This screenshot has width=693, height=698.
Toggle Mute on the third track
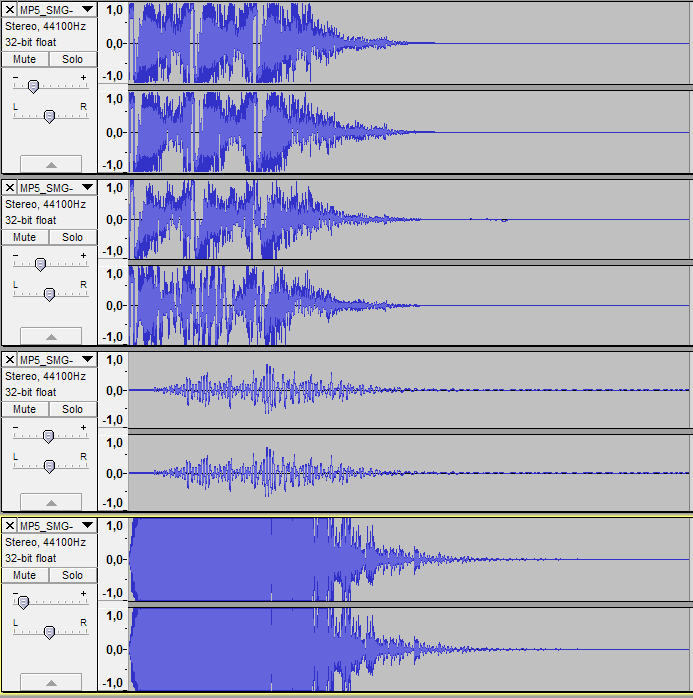click(25, 409)
